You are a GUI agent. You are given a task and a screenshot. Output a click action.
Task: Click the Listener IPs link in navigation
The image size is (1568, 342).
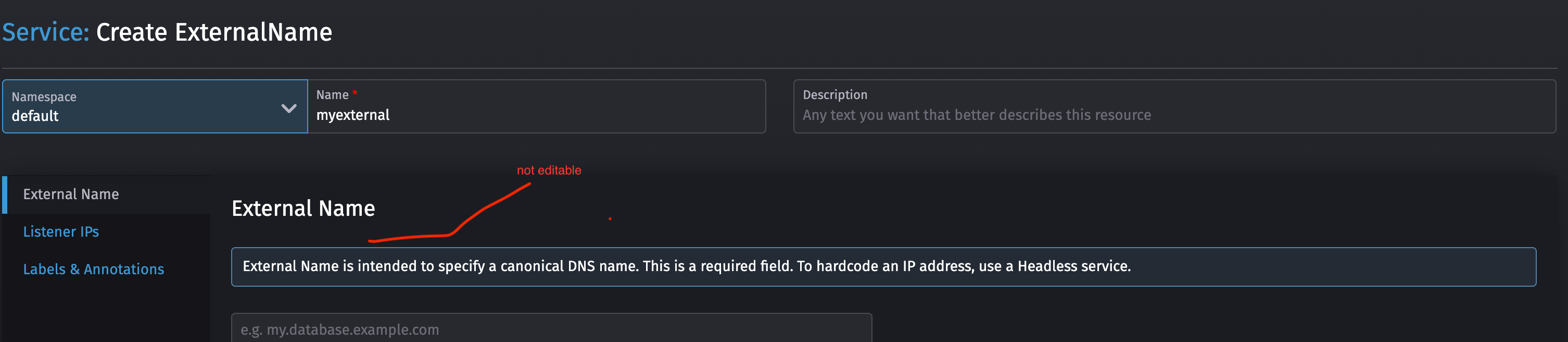pyautogui.click(x=61, y=231)
